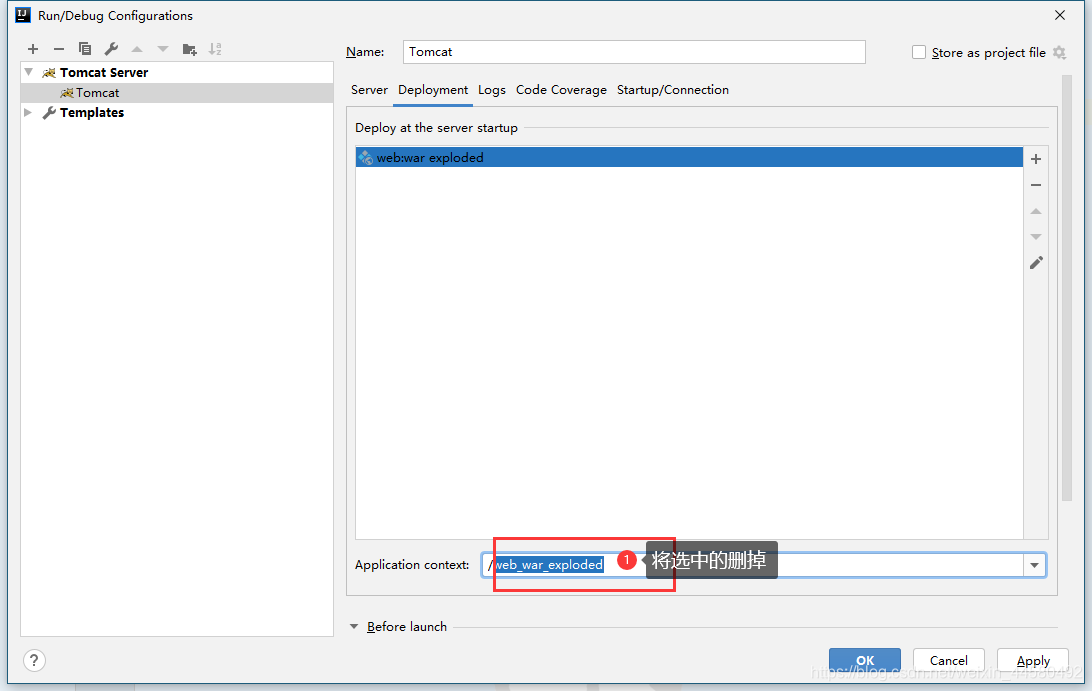Viewport: 1092px width, 691px height.
Task: Switch to the Server tab
Action: pos(369,90)
